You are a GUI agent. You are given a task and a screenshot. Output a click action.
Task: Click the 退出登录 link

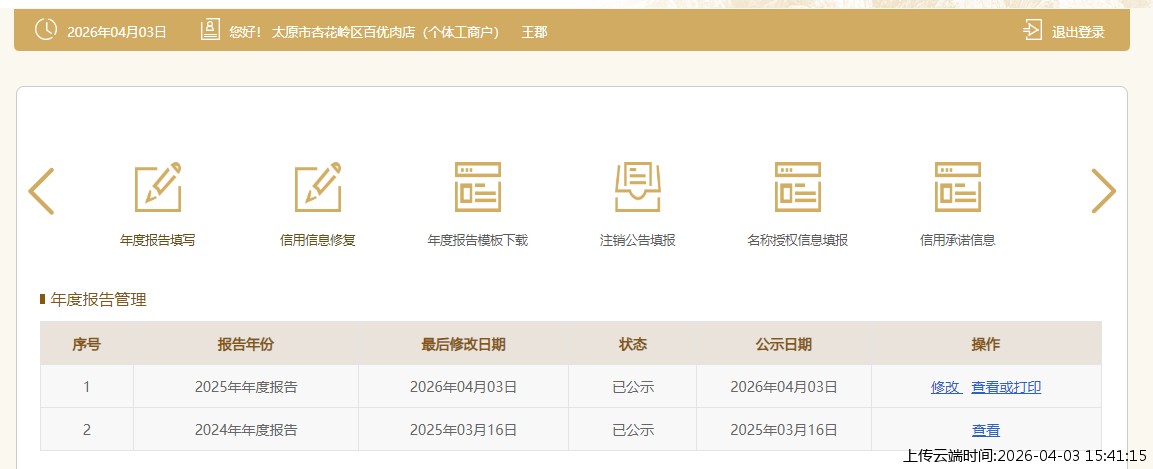pos(1078,32)
